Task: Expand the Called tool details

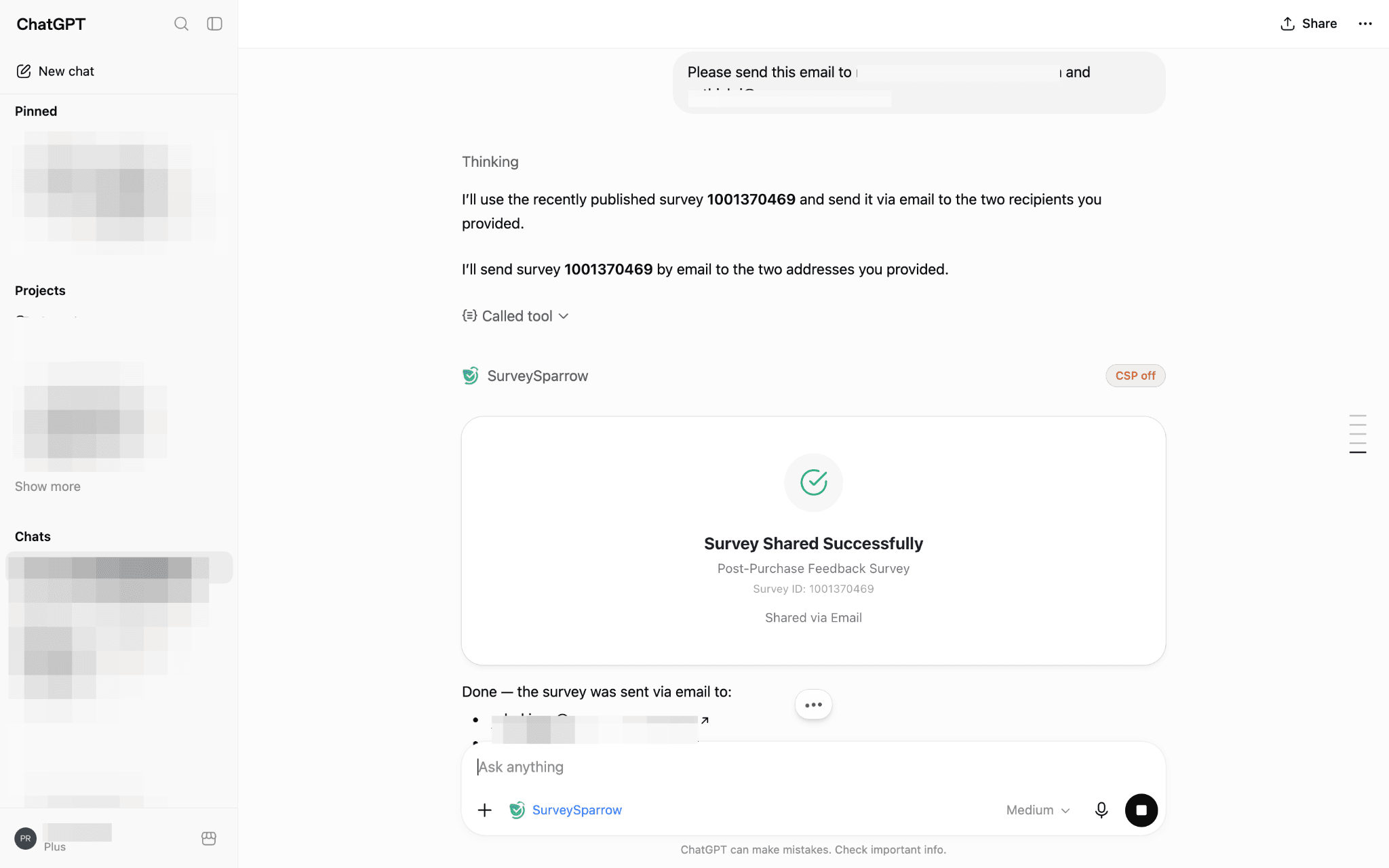Action: (515, 316)
